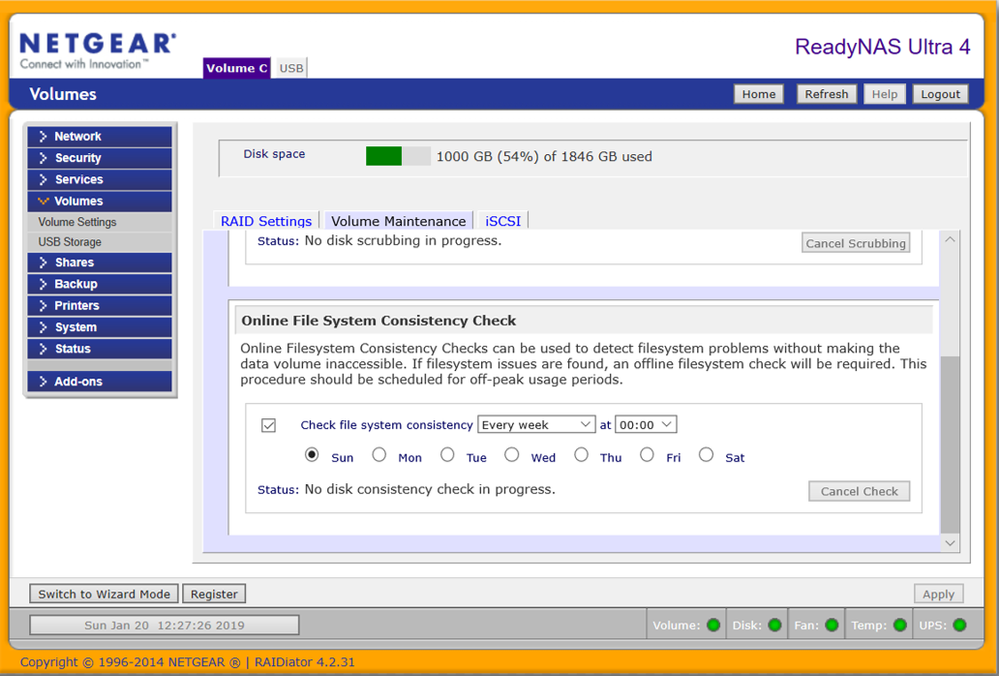Select the Sun radio button
Screen dimensions: 999x676
pyautogui.click(x=312, y=455)
